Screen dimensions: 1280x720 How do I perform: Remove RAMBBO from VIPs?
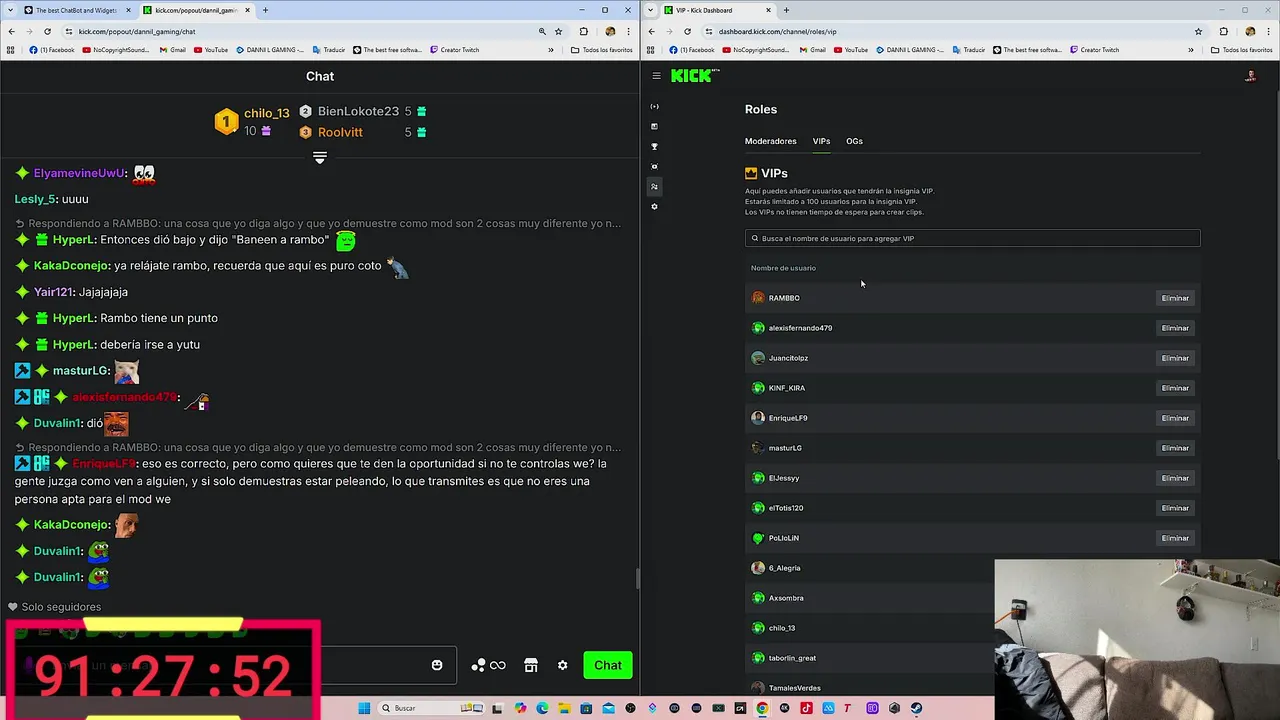(1174, 298)
